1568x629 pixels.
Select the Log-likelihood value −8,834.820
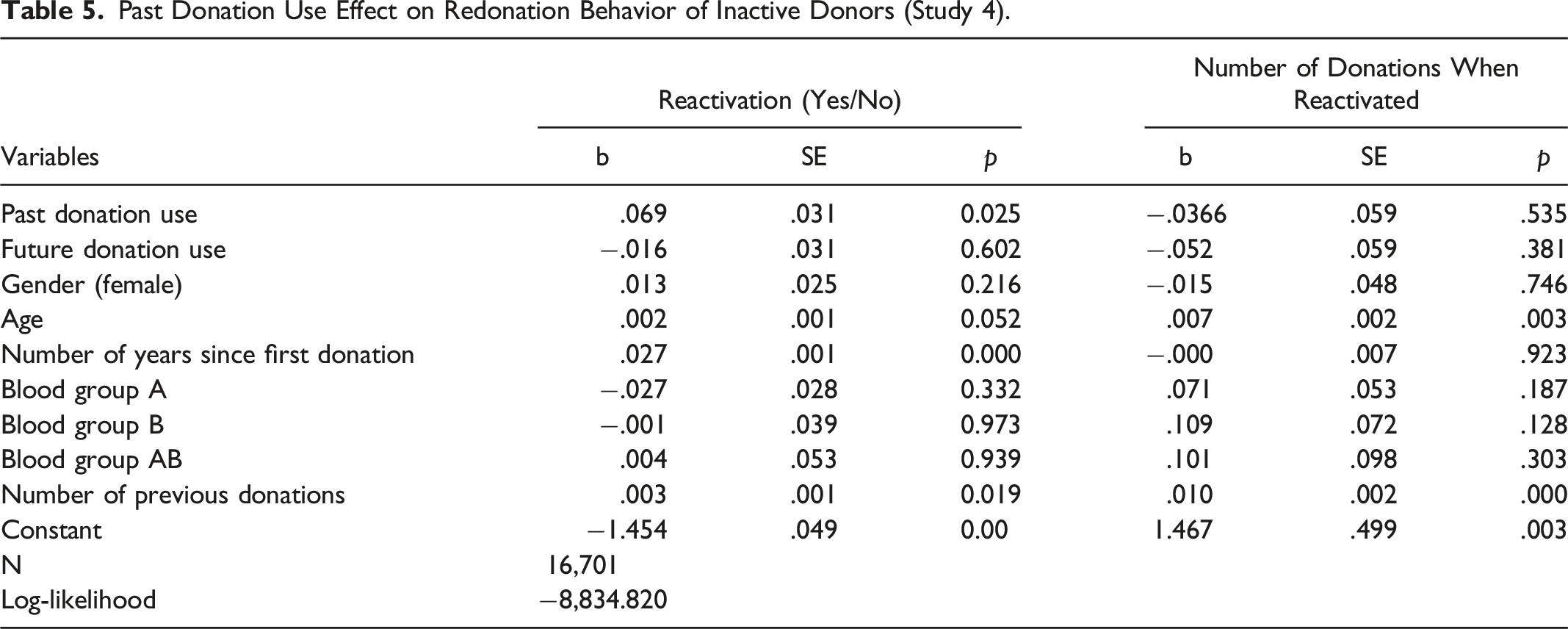pyautogui.click(x=604, y=600)
